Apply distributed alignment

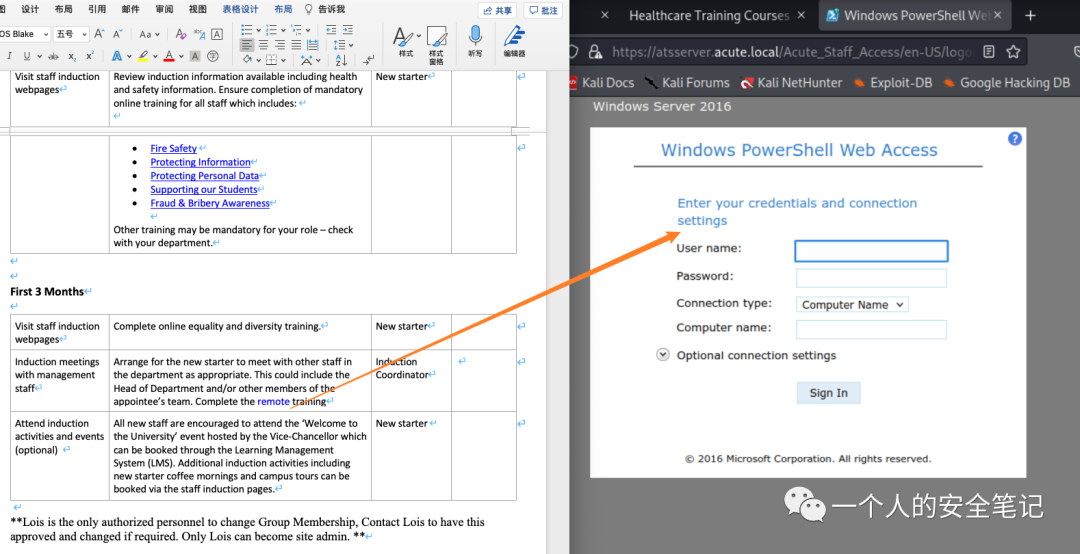(x=313, y=45)
